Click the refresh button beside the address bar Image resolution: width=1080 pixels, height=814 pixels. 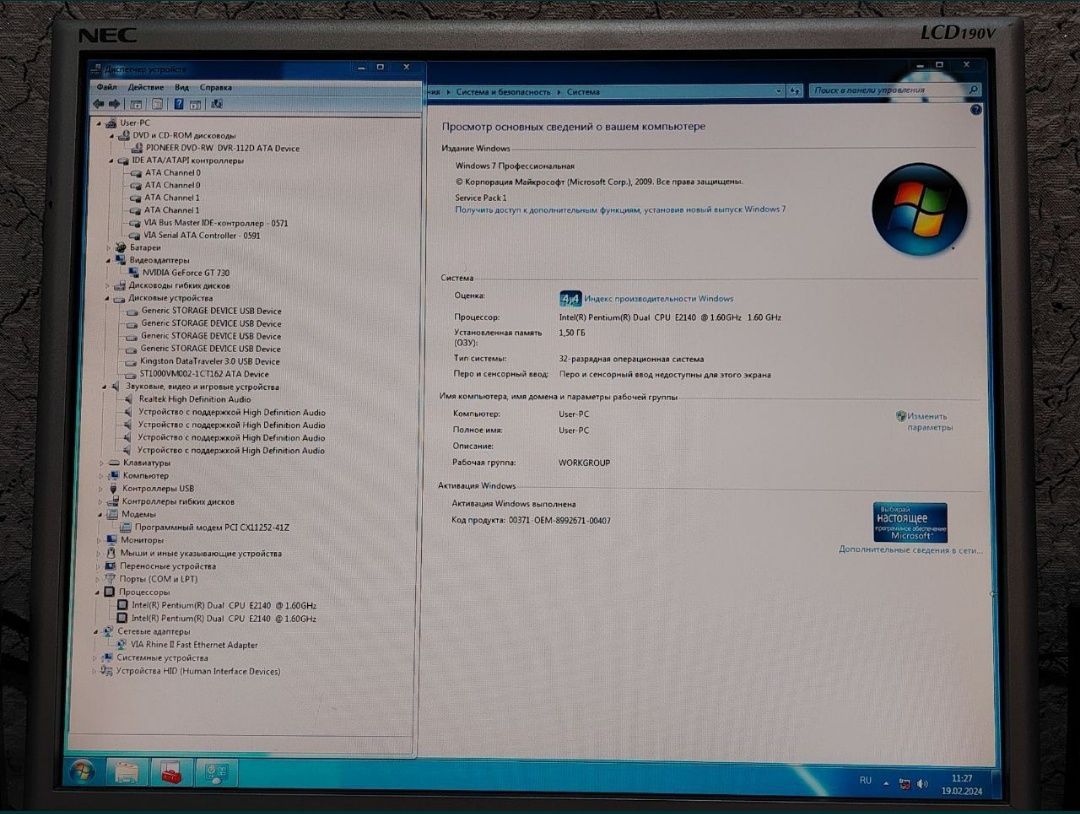[x=796, y=91]
